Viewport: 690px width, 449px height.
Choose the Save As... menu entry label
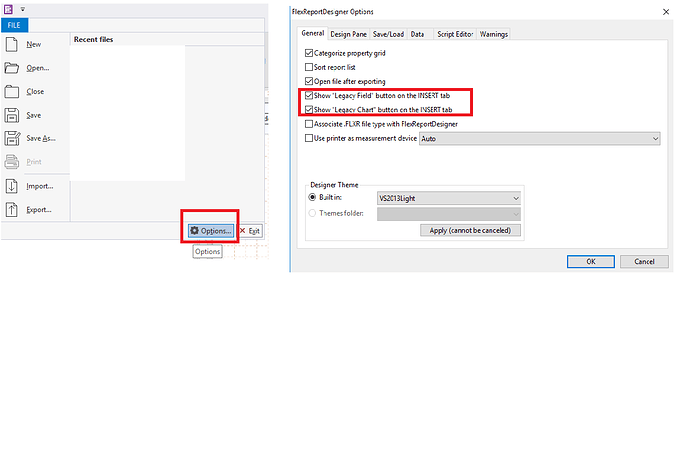40,138
